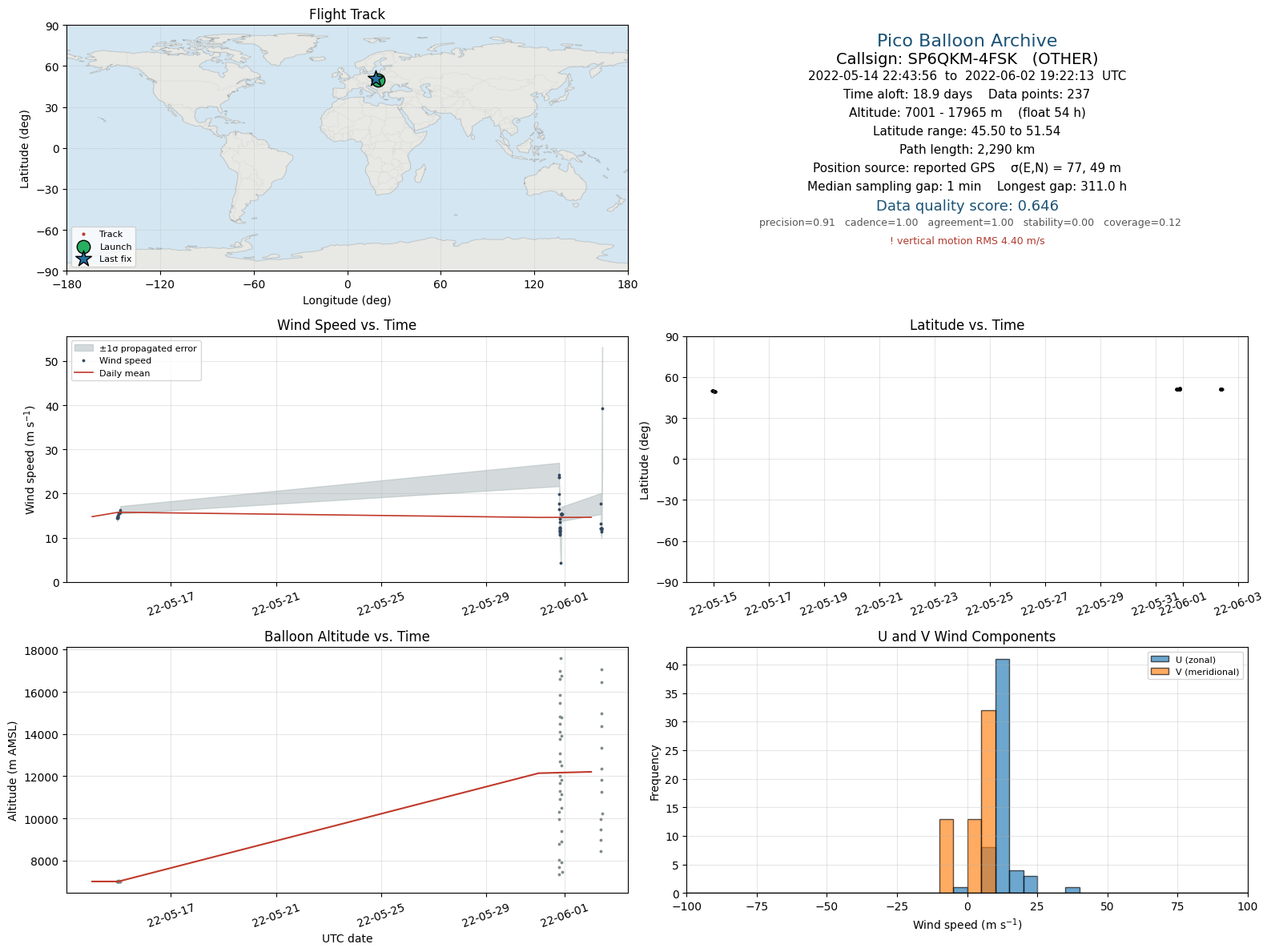This screenshot has width=1271, height=952.
Task: Click the "Daily mean" legend label
Action: (x=124, y=373)
